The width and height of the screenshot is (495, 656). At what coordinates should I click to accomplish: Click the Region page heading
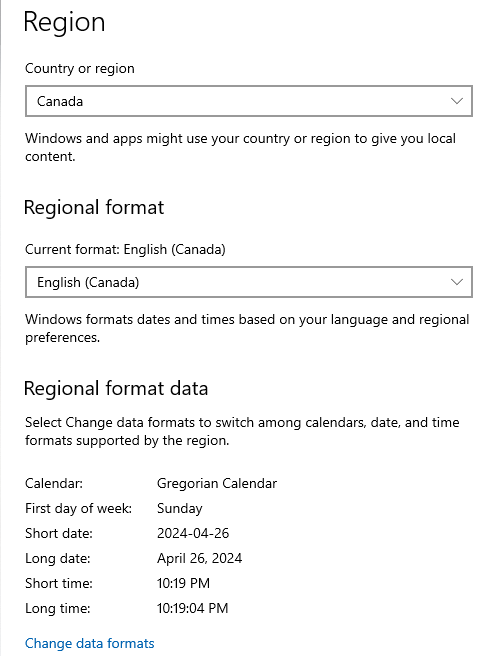(64, 22)
